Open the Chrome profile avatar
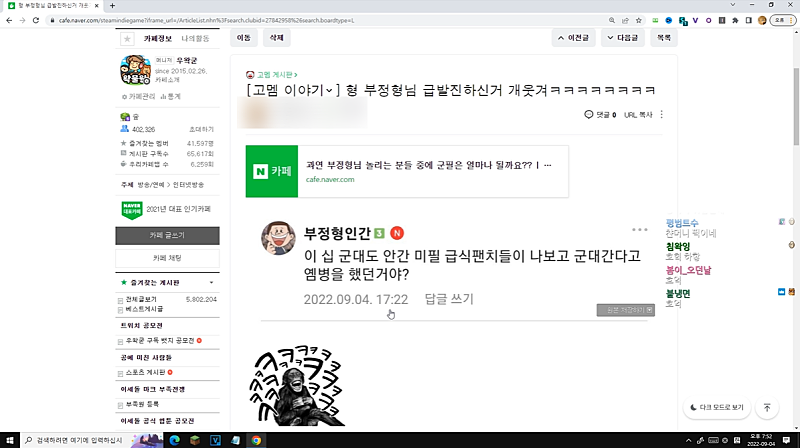800x448 pixels. tap(762, 20)
